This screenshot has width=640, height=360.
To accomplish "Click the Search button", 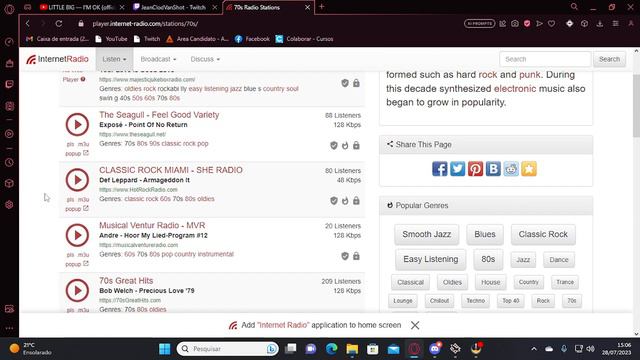I will pyautogui.click(x=609, y=59).
